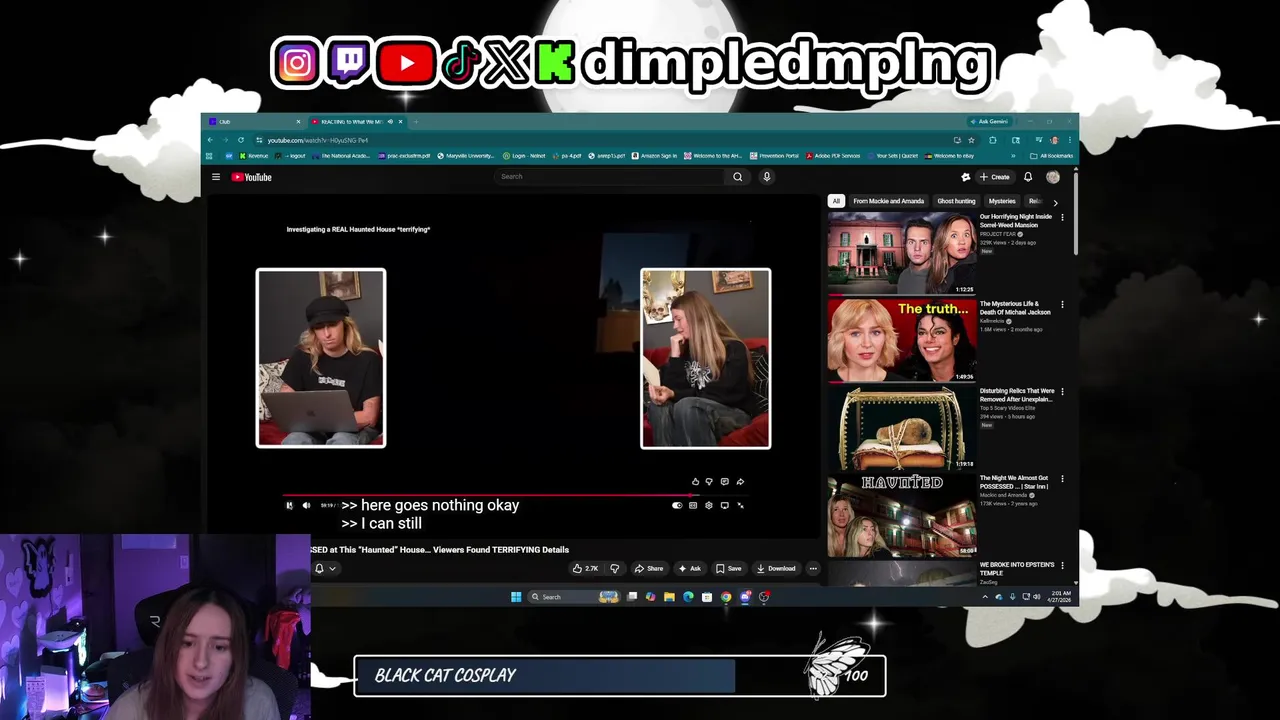The image size is (1280, 720).
Task: Reload the page with the refresh icon
Action: tap(241, 140)
